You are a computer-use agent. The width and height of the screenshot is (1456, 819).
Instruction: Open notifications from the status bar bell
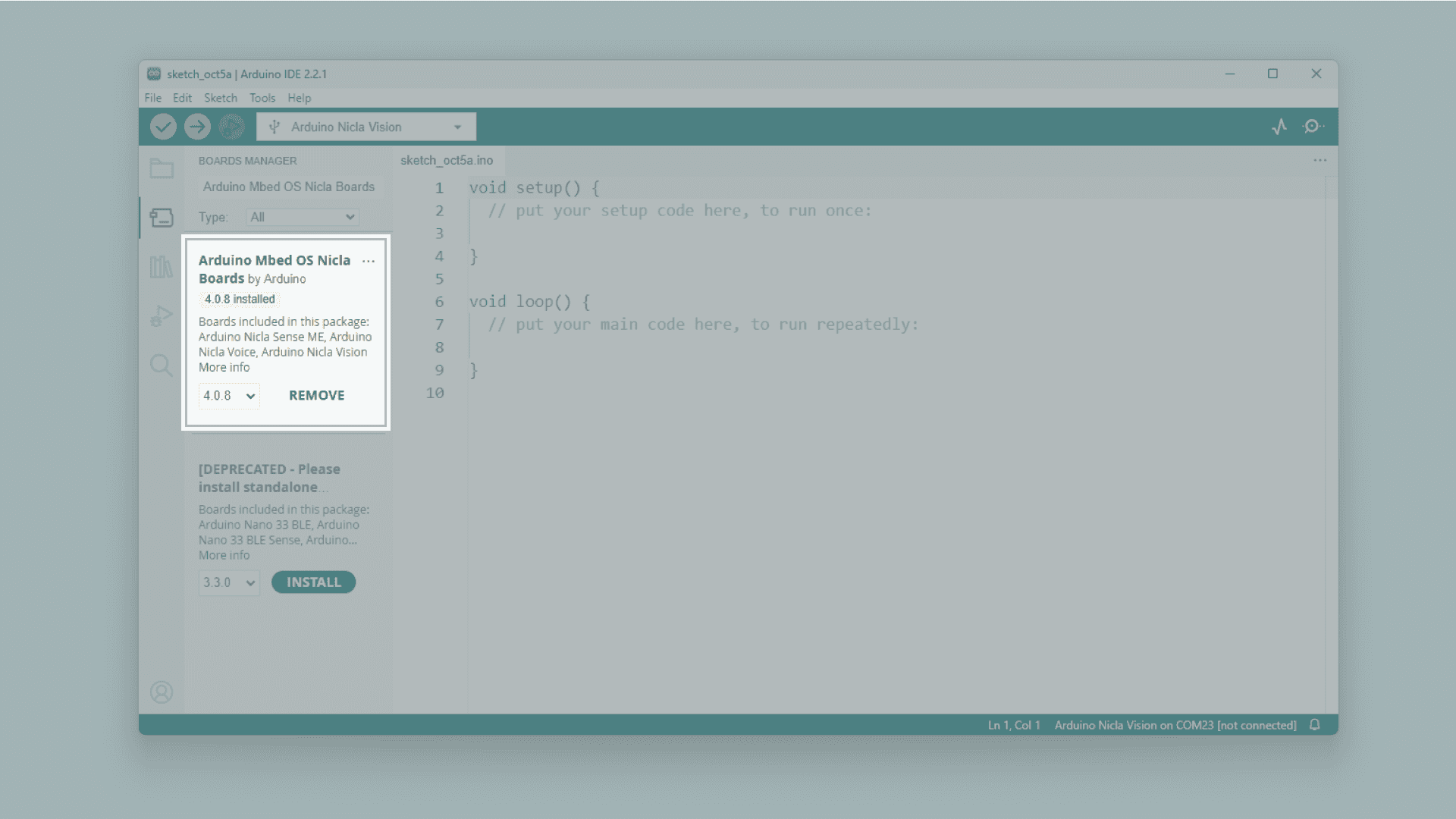tap(1315, 724)
